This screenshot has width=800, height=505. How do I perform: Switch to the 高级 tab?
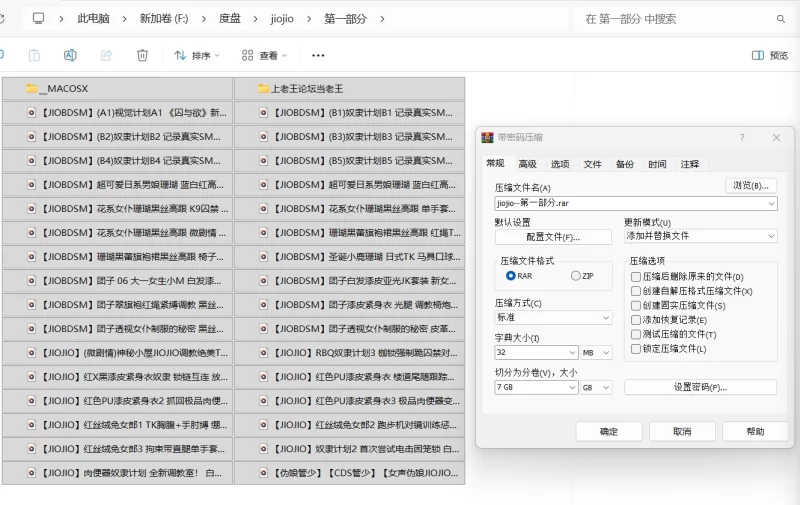tap(527, 164)
